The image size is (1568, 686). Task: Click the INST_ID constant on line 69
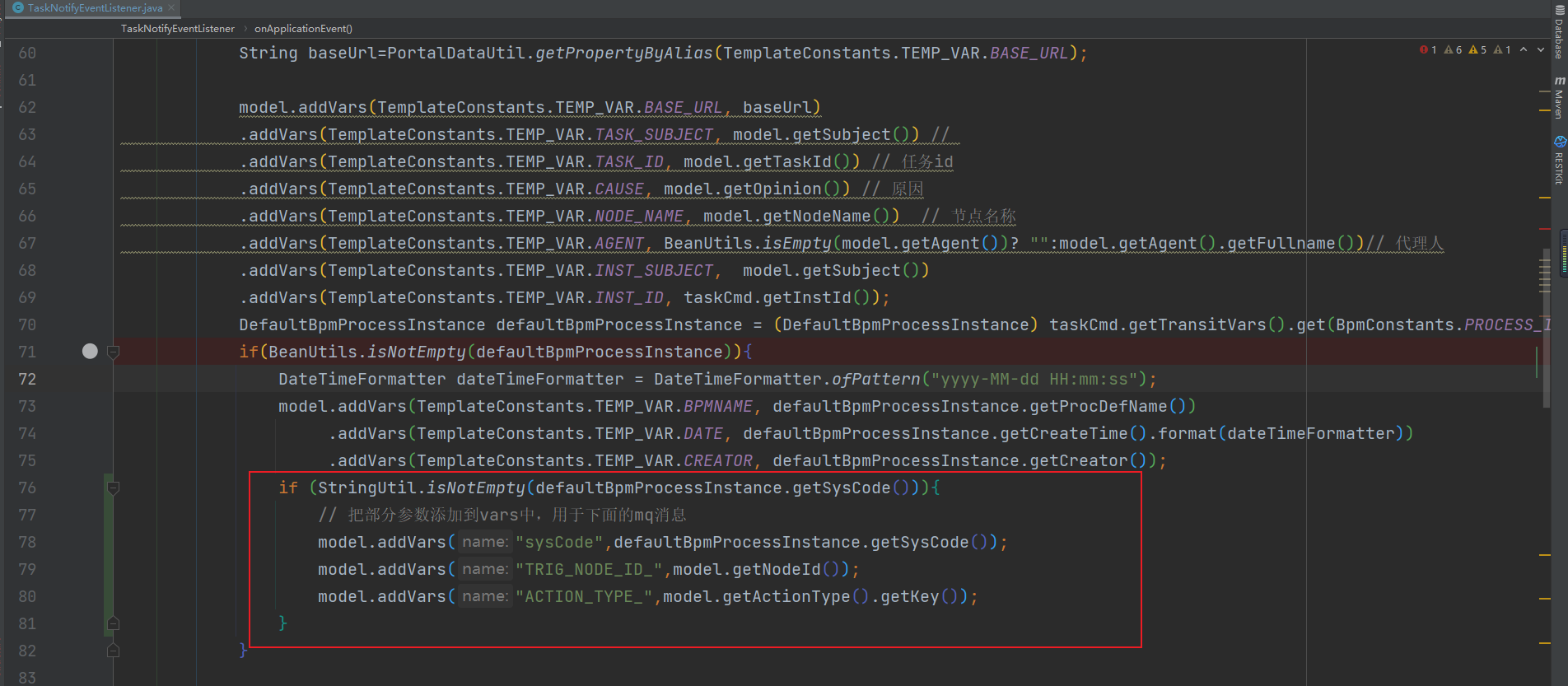(629, 298)
